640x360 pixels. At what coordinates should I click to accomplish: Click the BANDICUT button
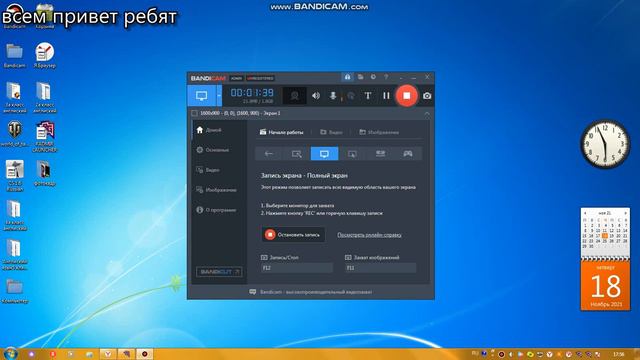point(219,271)
